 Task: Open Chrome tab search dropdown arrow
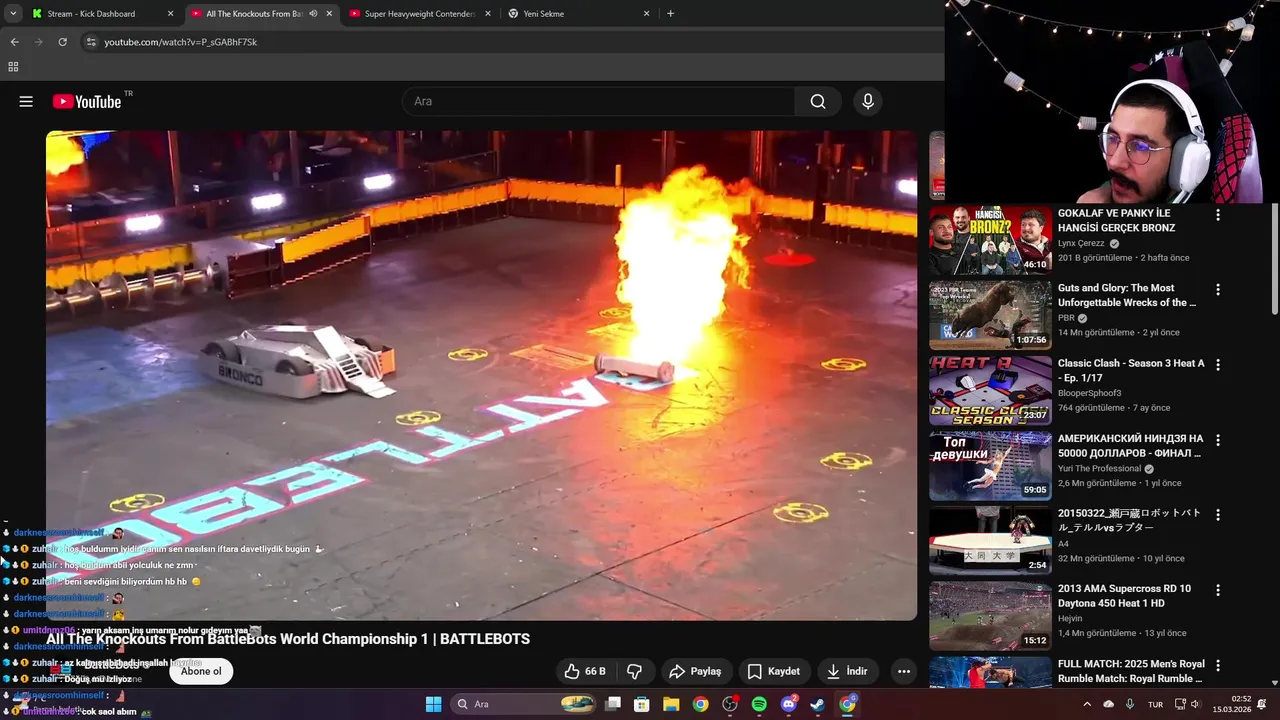click(x=13, y=14)
